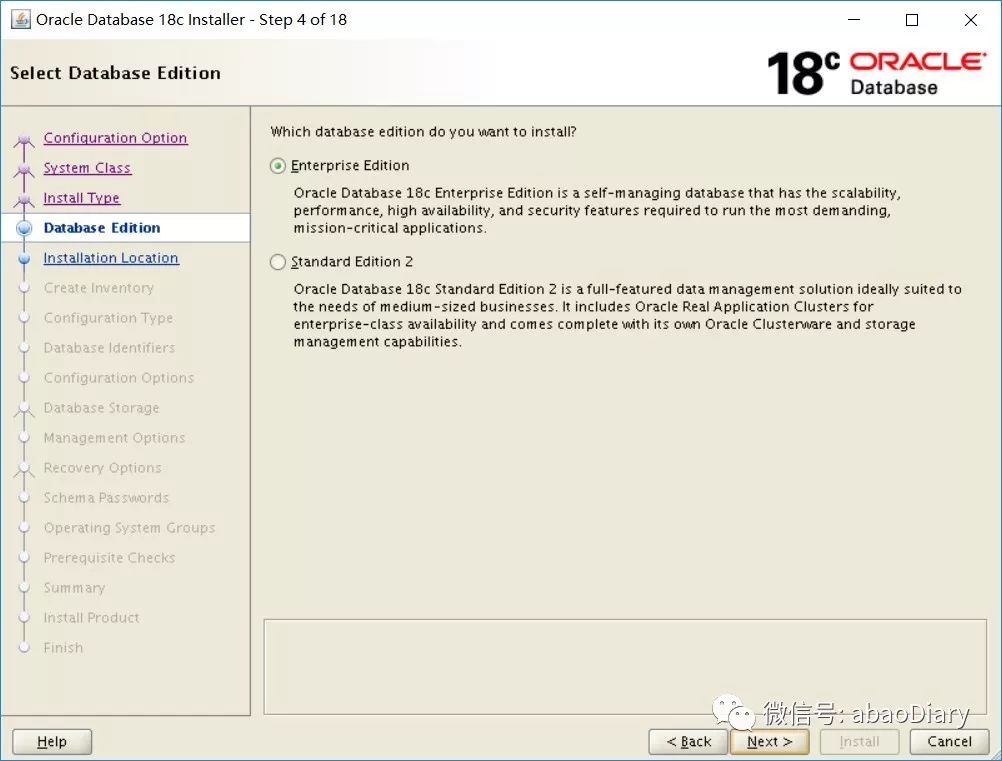The width and height of the screenshot is (1002, 761).
Task: Click the Management Options step label
Action: tap(114, 438)
